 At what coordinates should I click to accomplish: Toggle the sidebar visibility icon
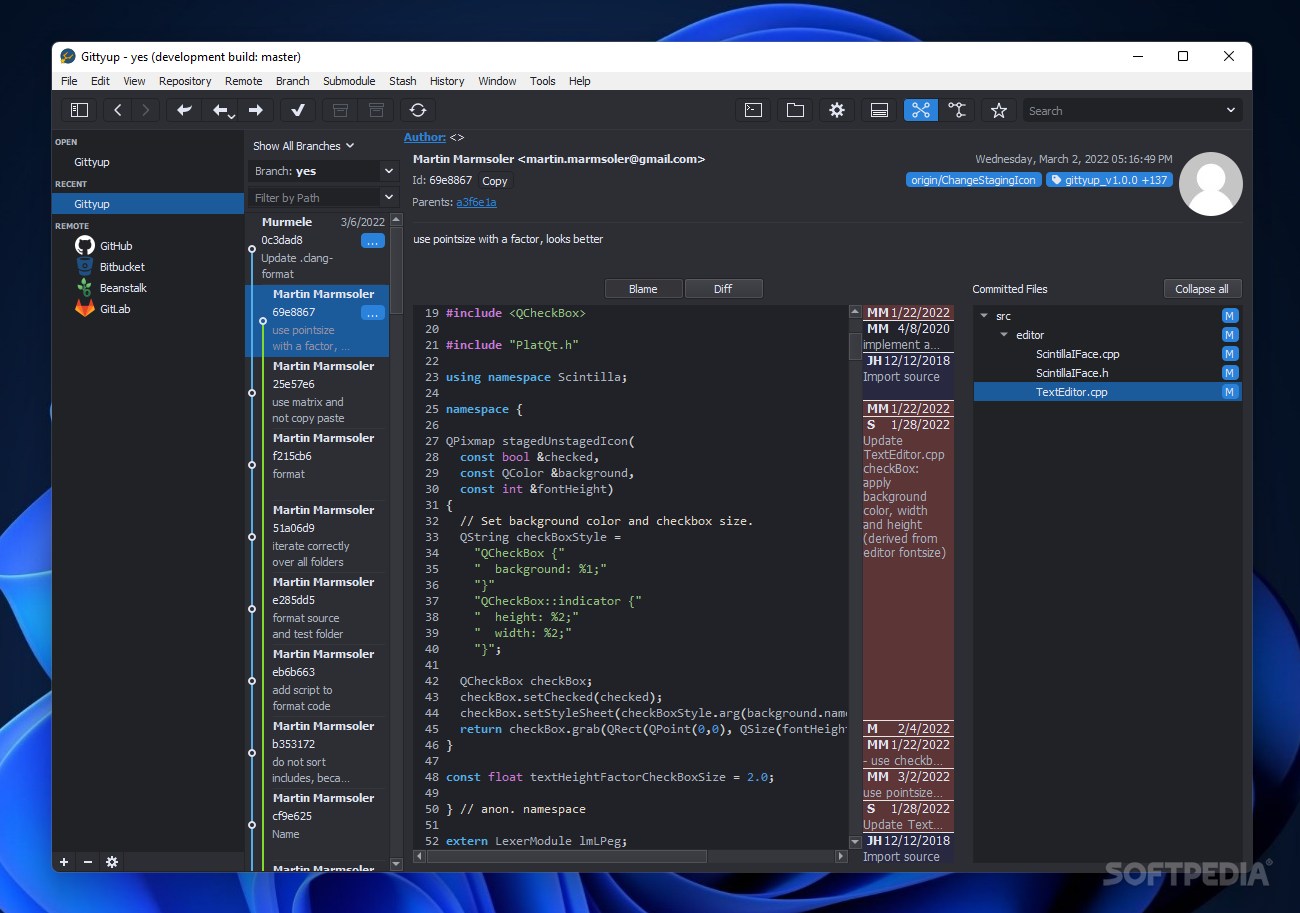(79, 110)
